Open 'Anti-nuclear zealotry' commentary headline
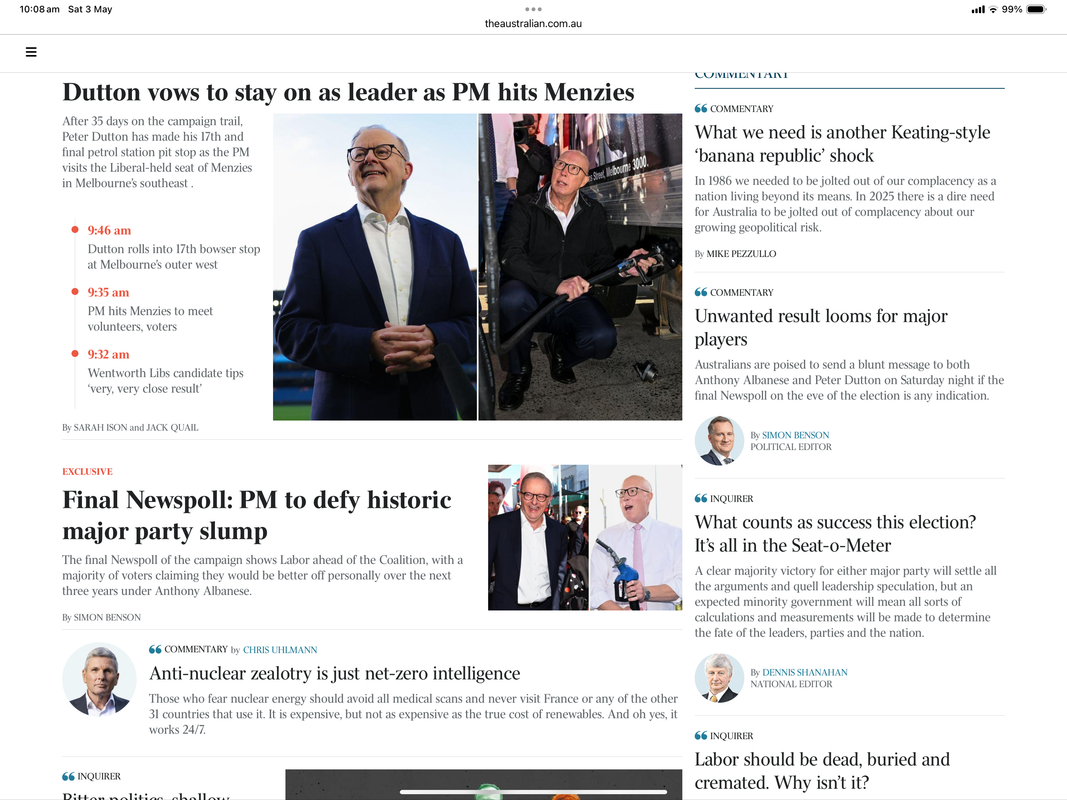1067x800 pixels. pyautogui.click(x=335, y=673)
